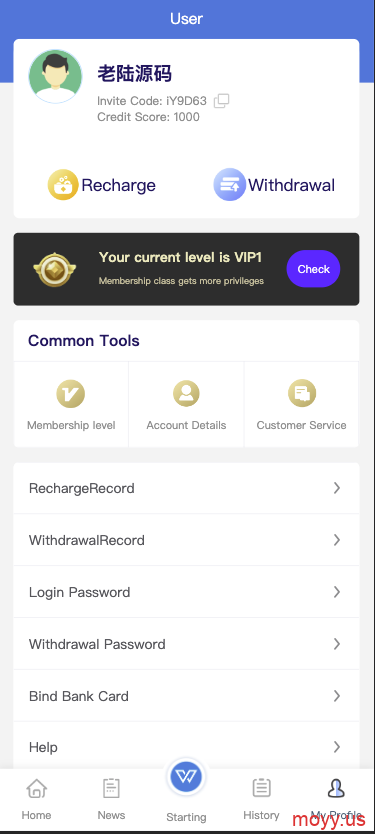
Task: Check VIP level privileges
Action: 313,269
